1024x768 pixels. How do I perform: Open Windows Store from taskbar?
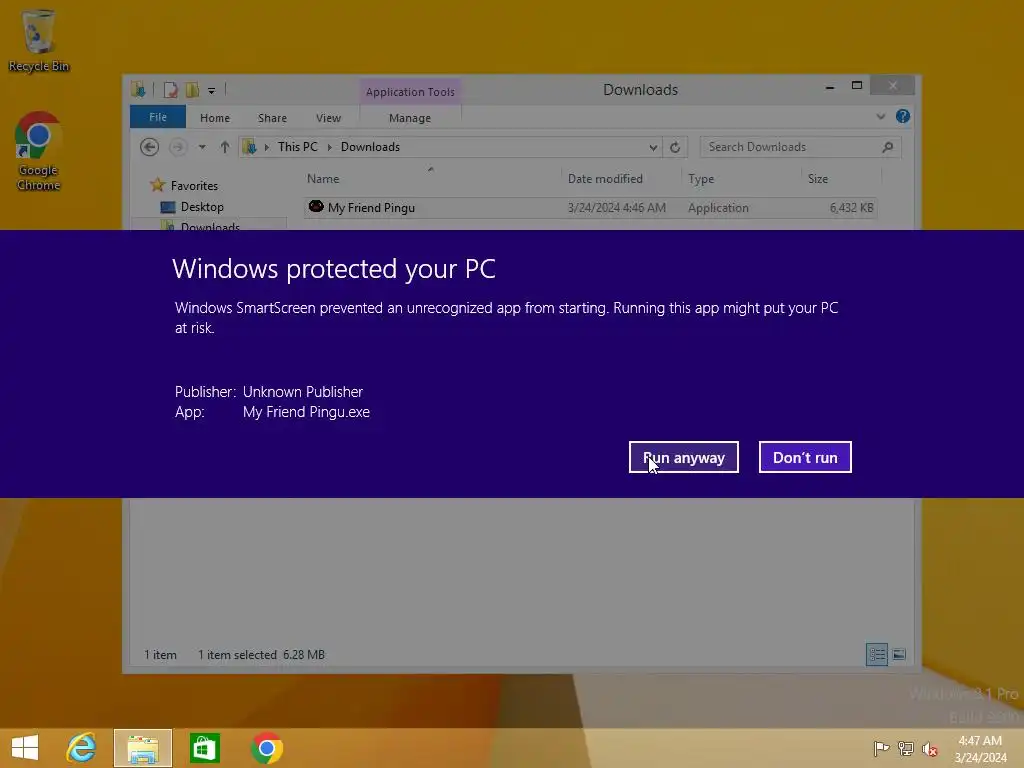coord(205,748)
